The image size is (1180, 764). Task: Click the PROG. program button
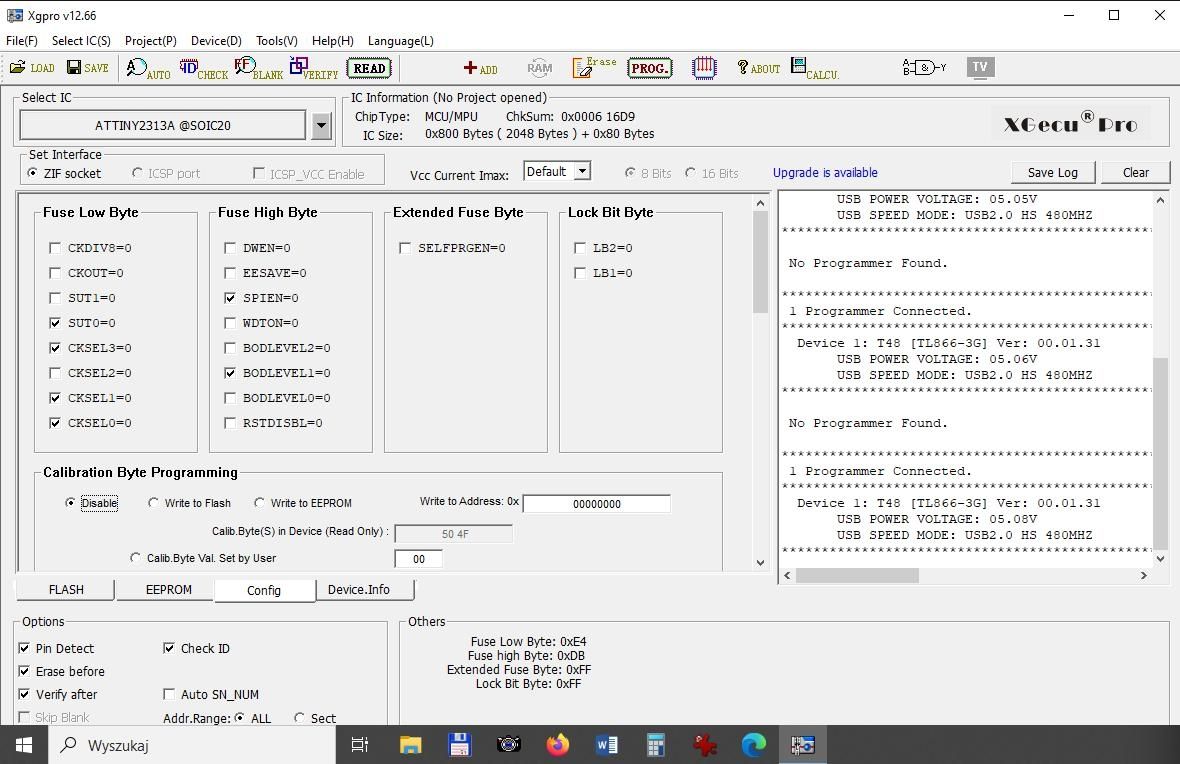point(649,68)
